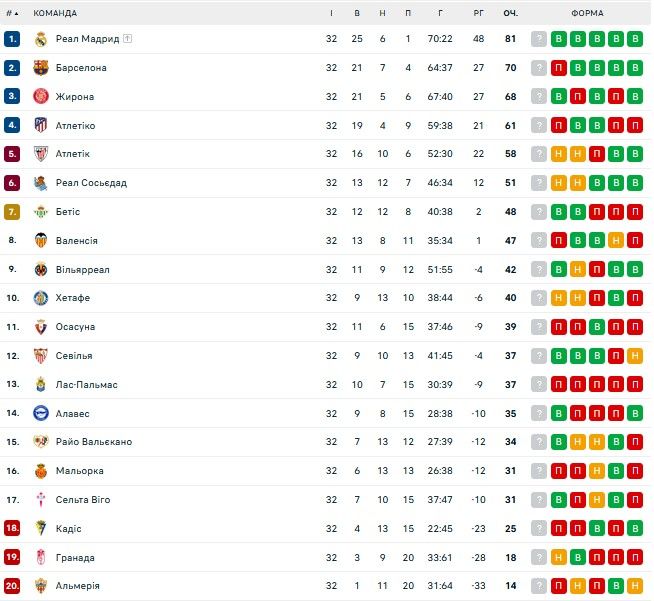Viewport: 654px width, 601px height.
Task: Click the orange Н form badge for Севілья
Action: (x=635, y=356)
